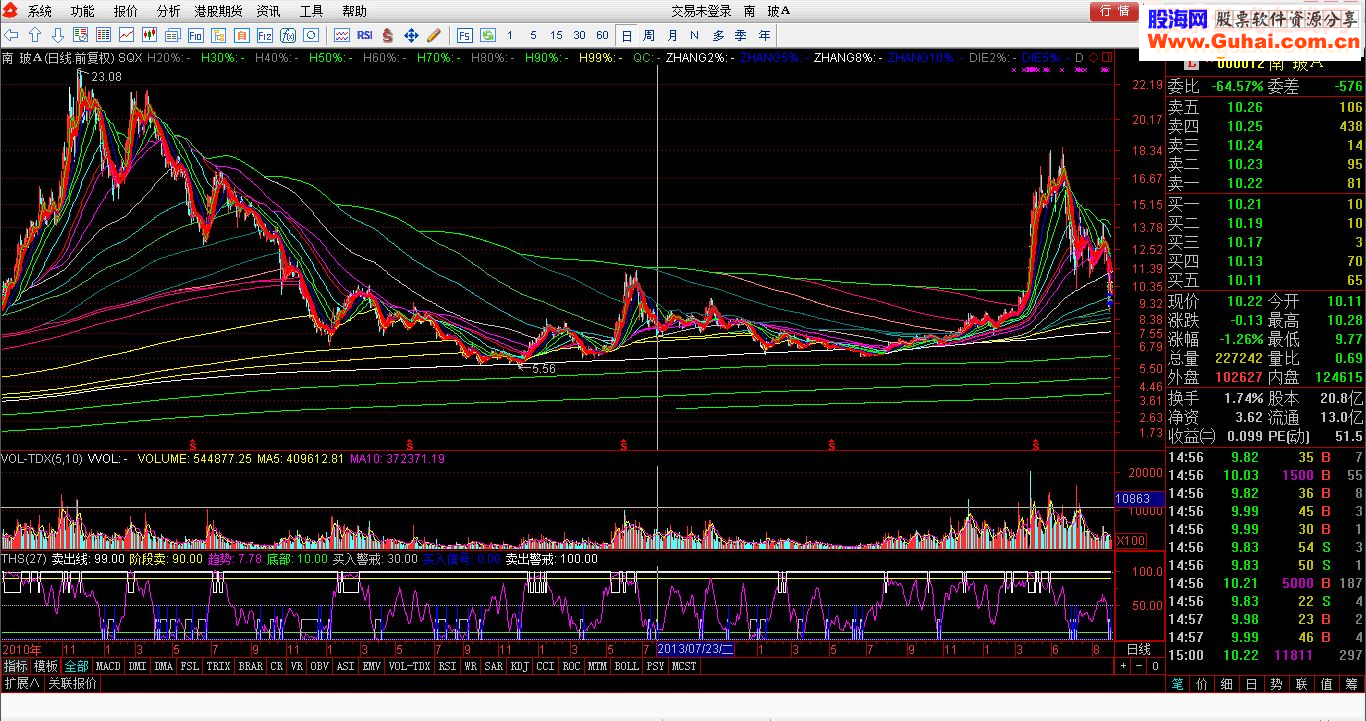Image resolution: width=1366 pixels, height=721 pixels.
Task: Select the 季 quarterly period
Action: (741, 35)
